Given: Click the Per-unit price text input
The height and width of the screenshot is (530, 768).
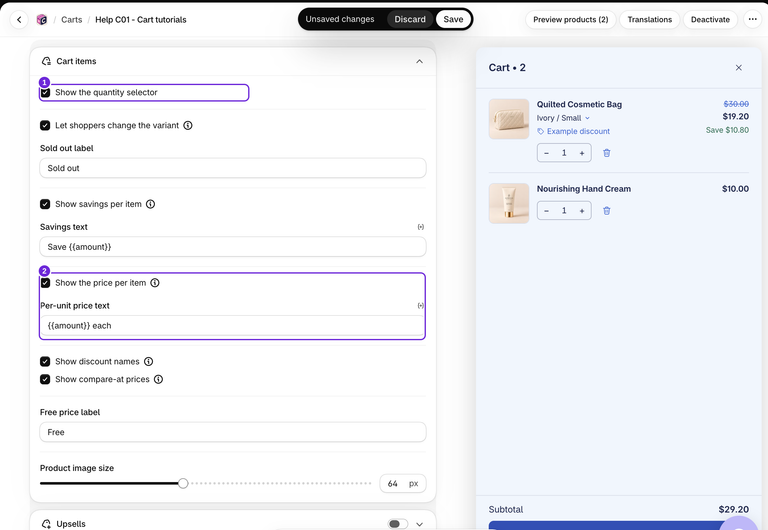Looking at the screenshot, I should (233, 326).
